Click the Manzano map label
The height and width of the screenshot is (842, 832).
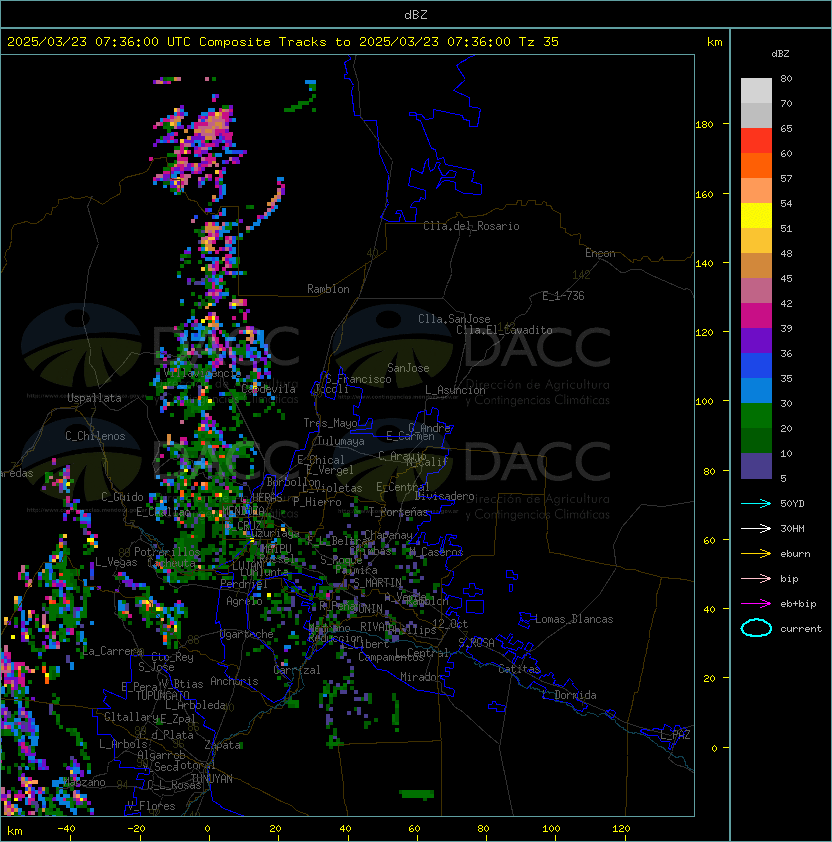coord(85,782)
